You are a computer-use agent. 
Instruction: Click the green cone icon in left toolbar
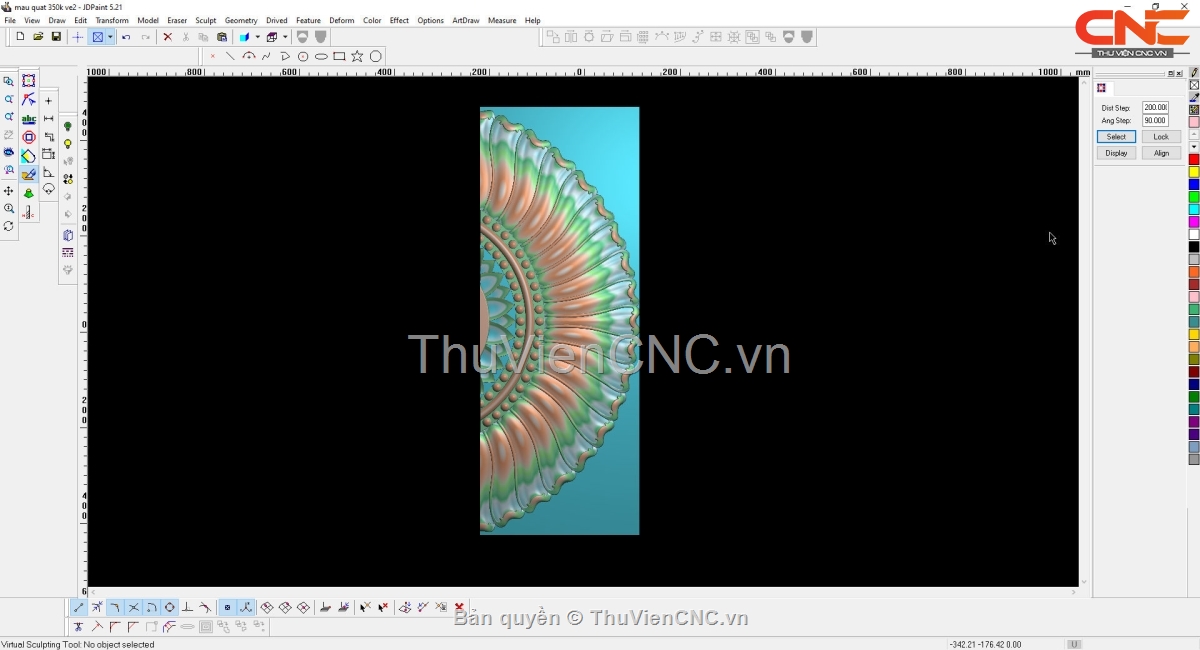point(29,193)
